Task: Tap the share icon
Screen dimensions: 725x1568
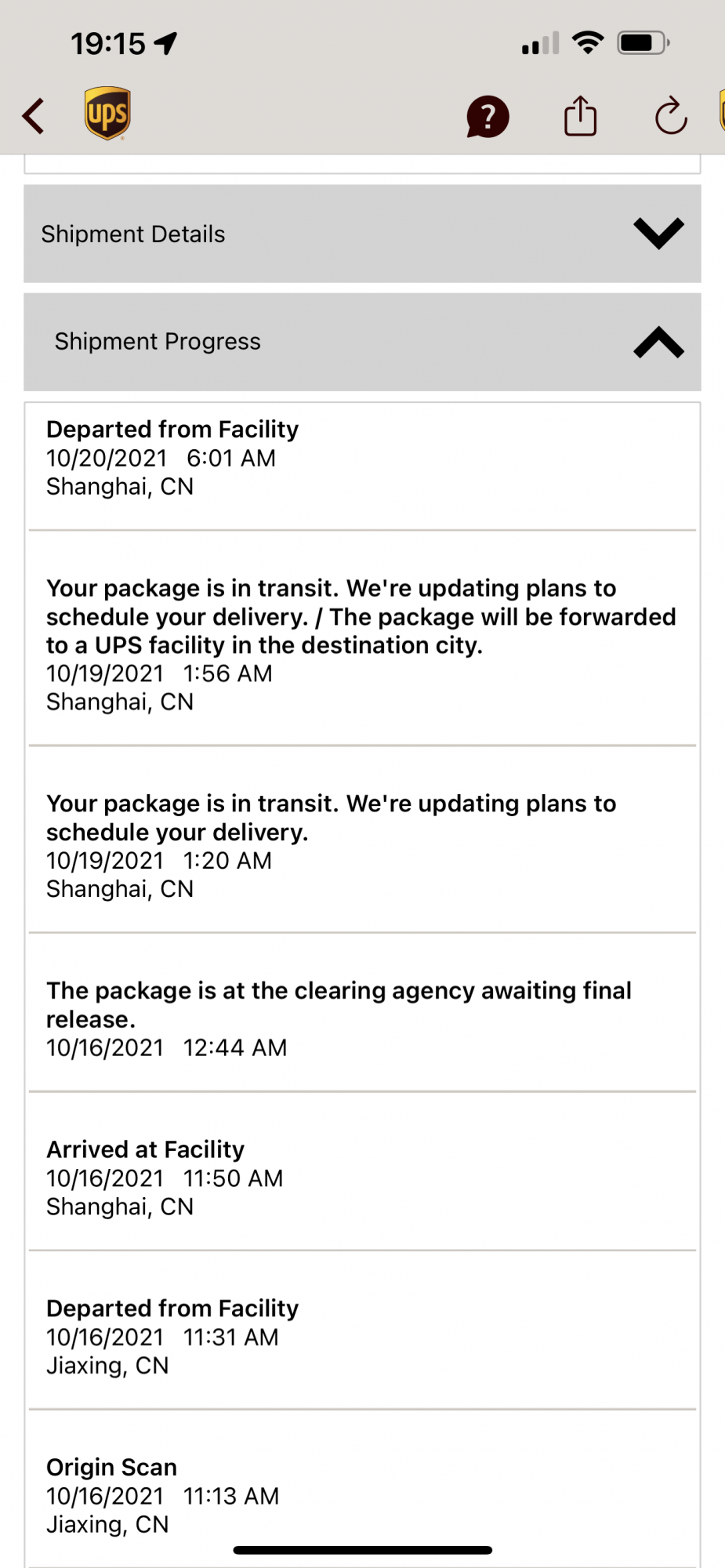Action: click(580, 116)
